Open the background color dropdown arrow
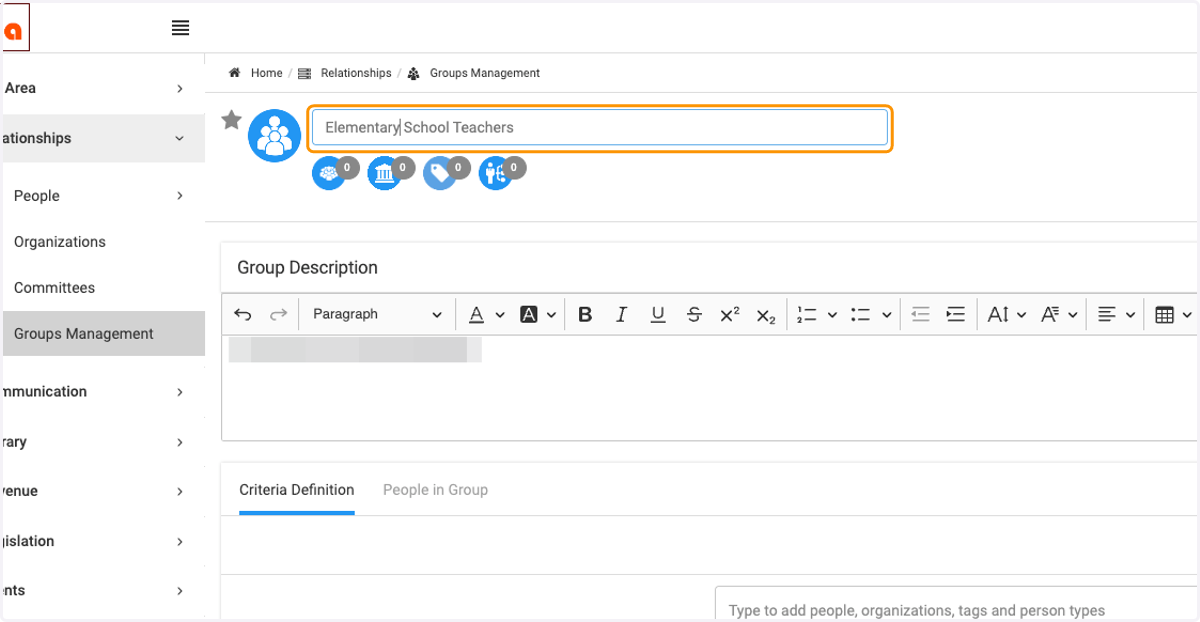 pos(552,315)
